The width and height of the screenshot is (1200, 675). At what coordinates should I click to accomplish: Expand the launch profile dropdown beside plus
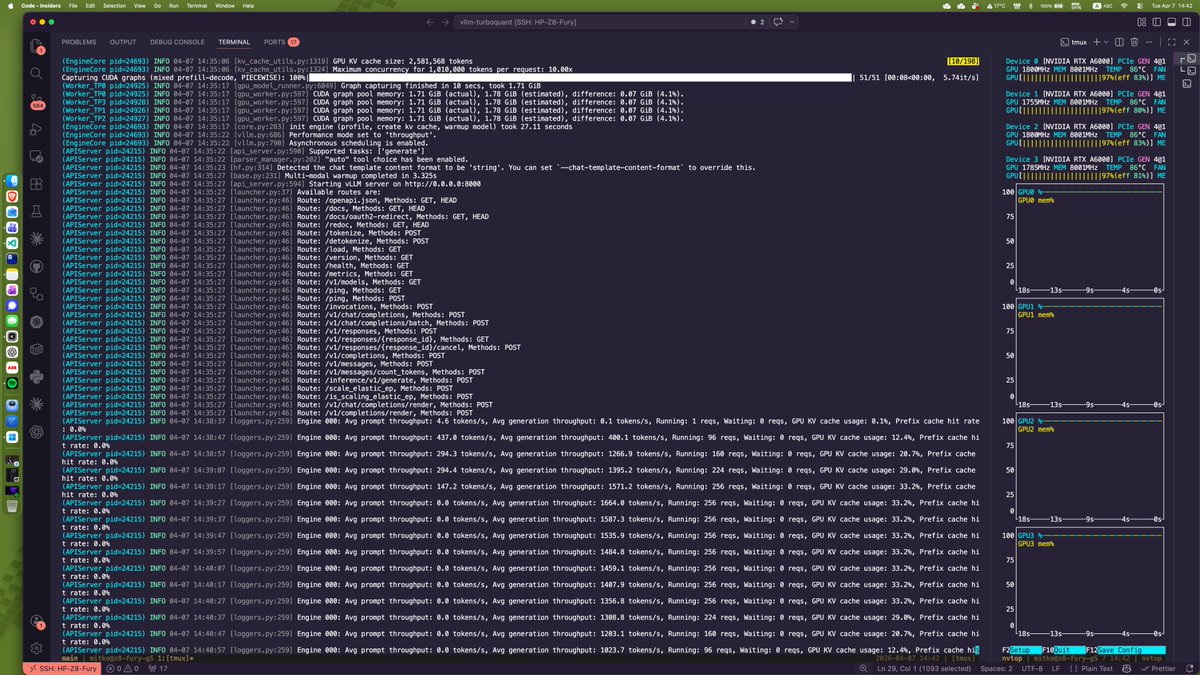pos(1106,42)
